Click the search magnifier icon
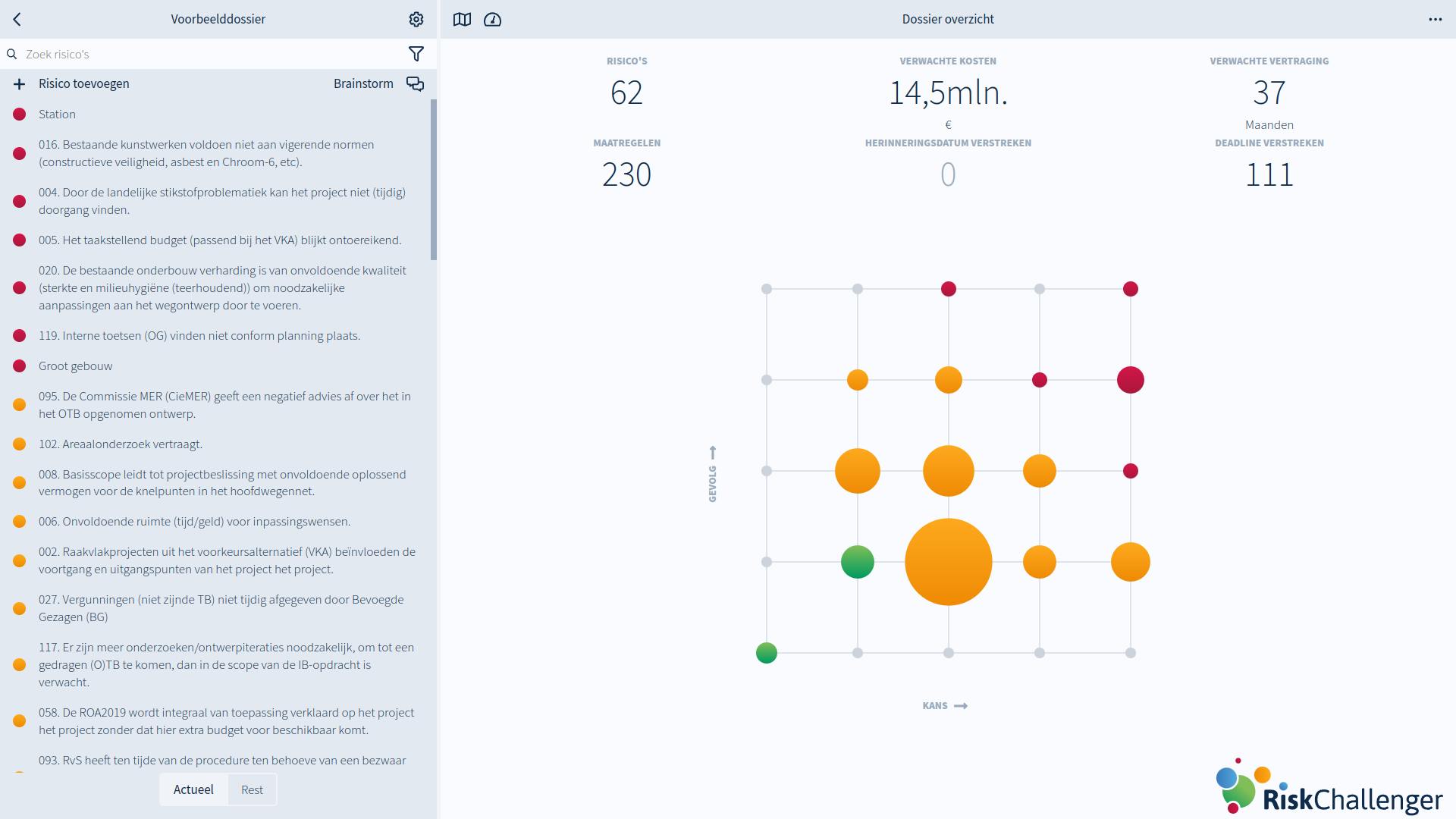 tap(12, 54)
